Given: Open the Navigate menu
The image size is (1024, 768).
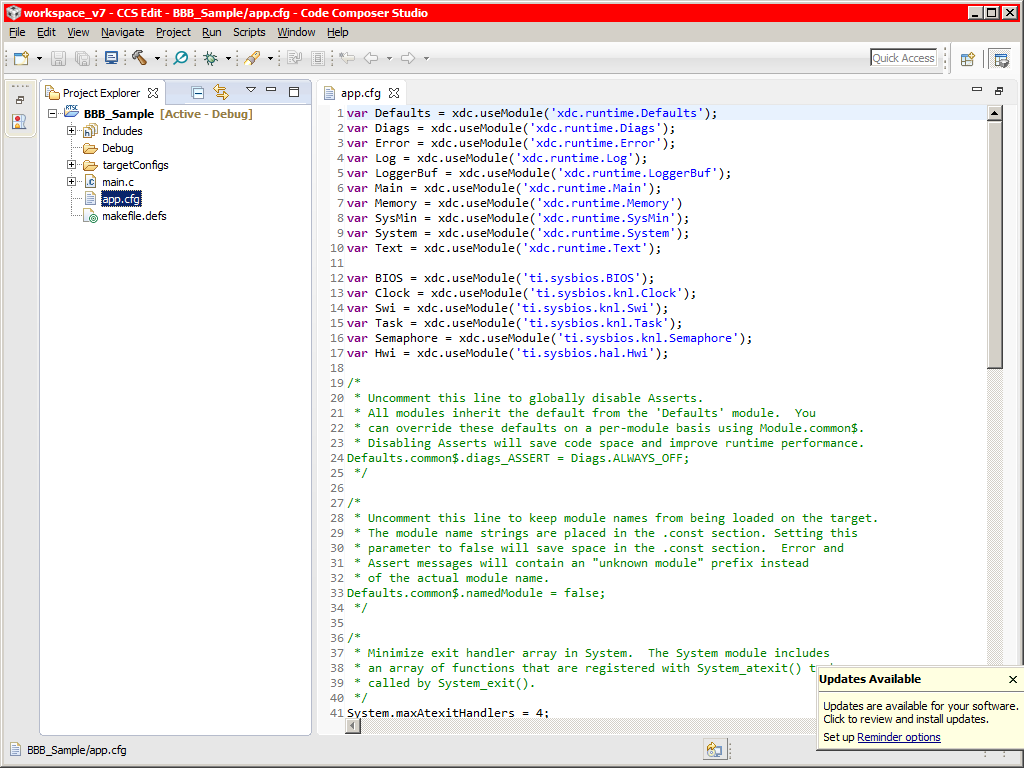Looking at the screenshot, I should pos(122,32).
